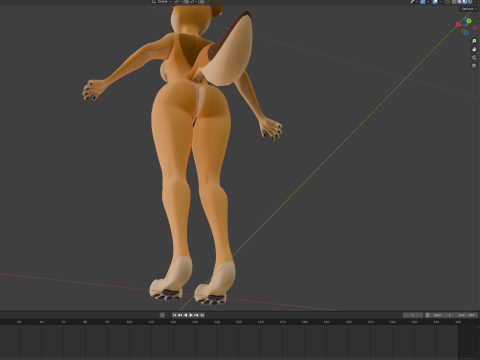Jump to the timeline start frame

[x=175, y=315]
